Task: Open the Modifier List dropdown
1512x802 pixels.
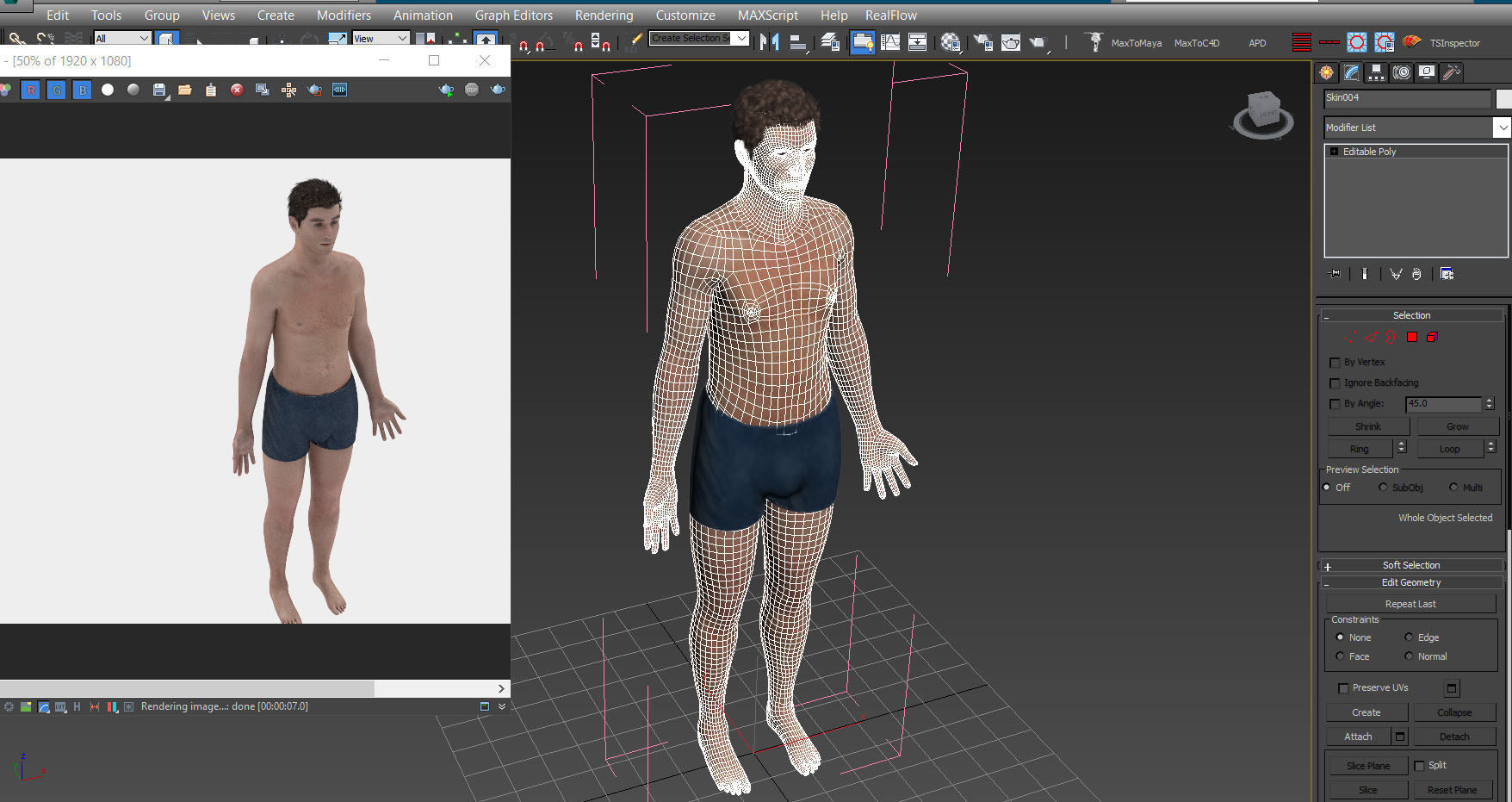Action: [1417, 127]
